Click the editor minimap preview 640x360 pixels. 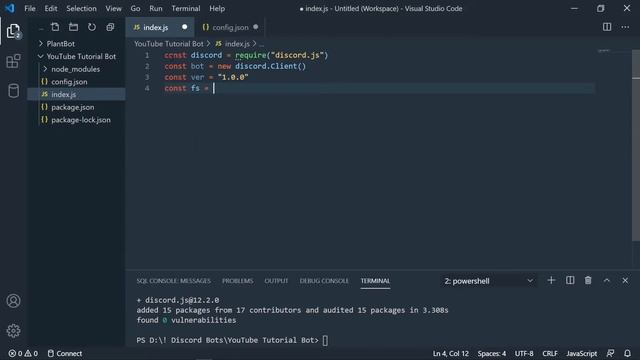click(x=604, y=51)
